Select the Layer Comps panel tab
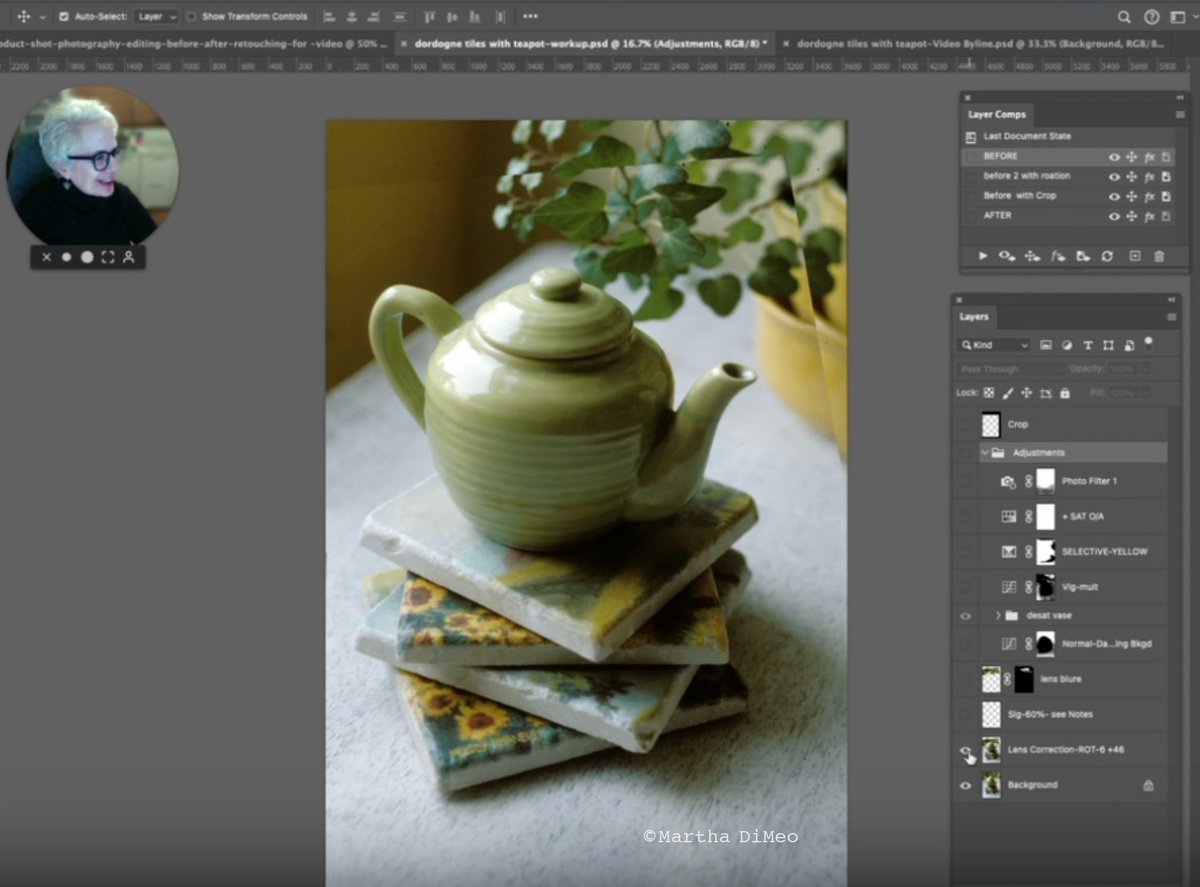 997,115
